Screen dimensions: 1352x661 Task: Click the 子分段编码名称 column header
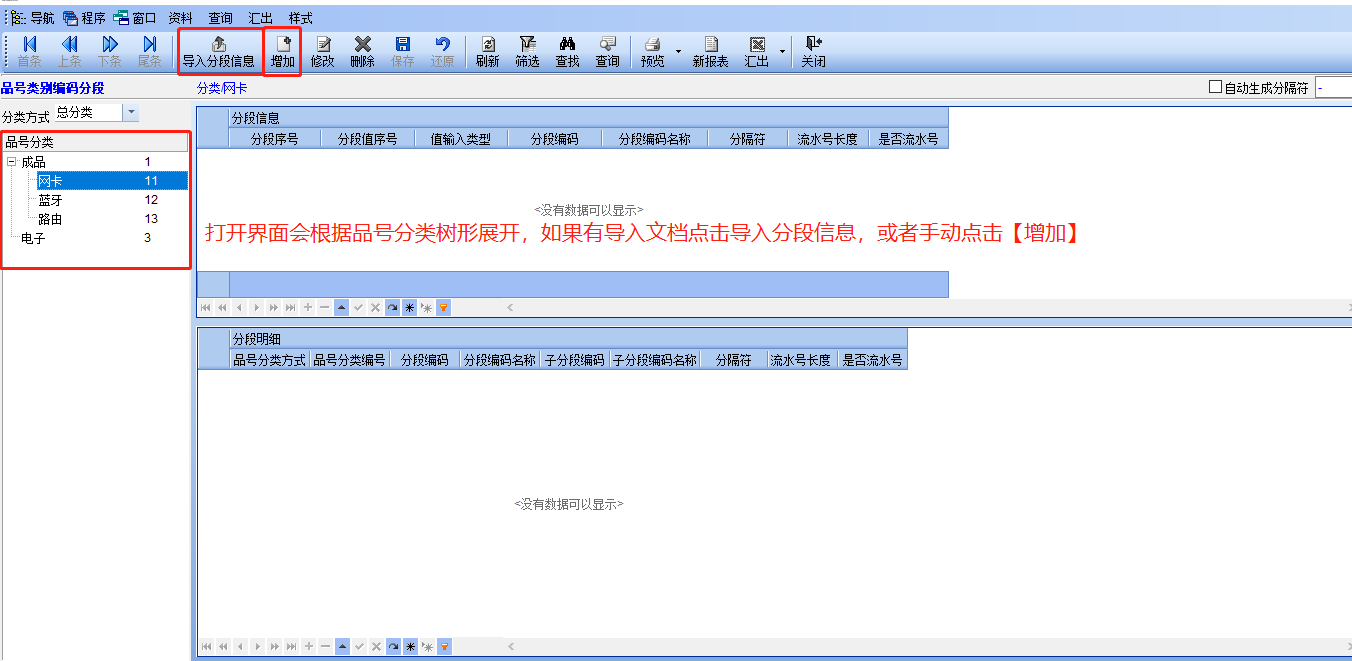click(x=655, y=360)
